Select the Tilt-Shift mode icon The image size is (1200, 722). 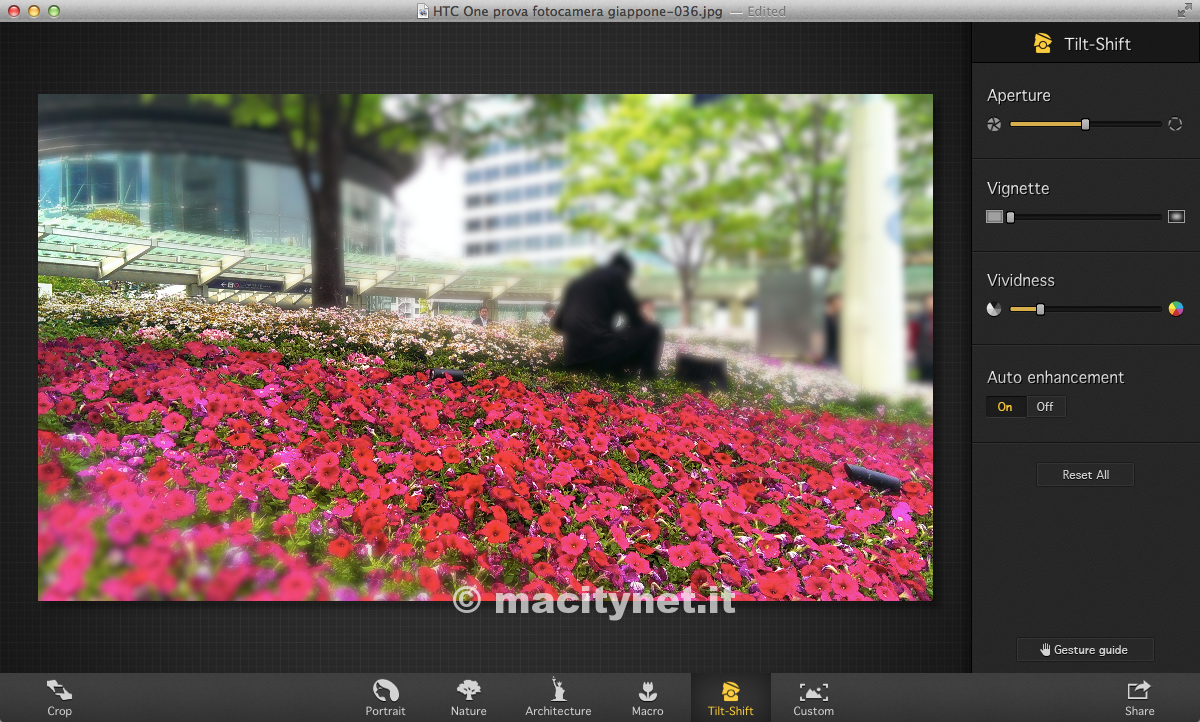730,691
